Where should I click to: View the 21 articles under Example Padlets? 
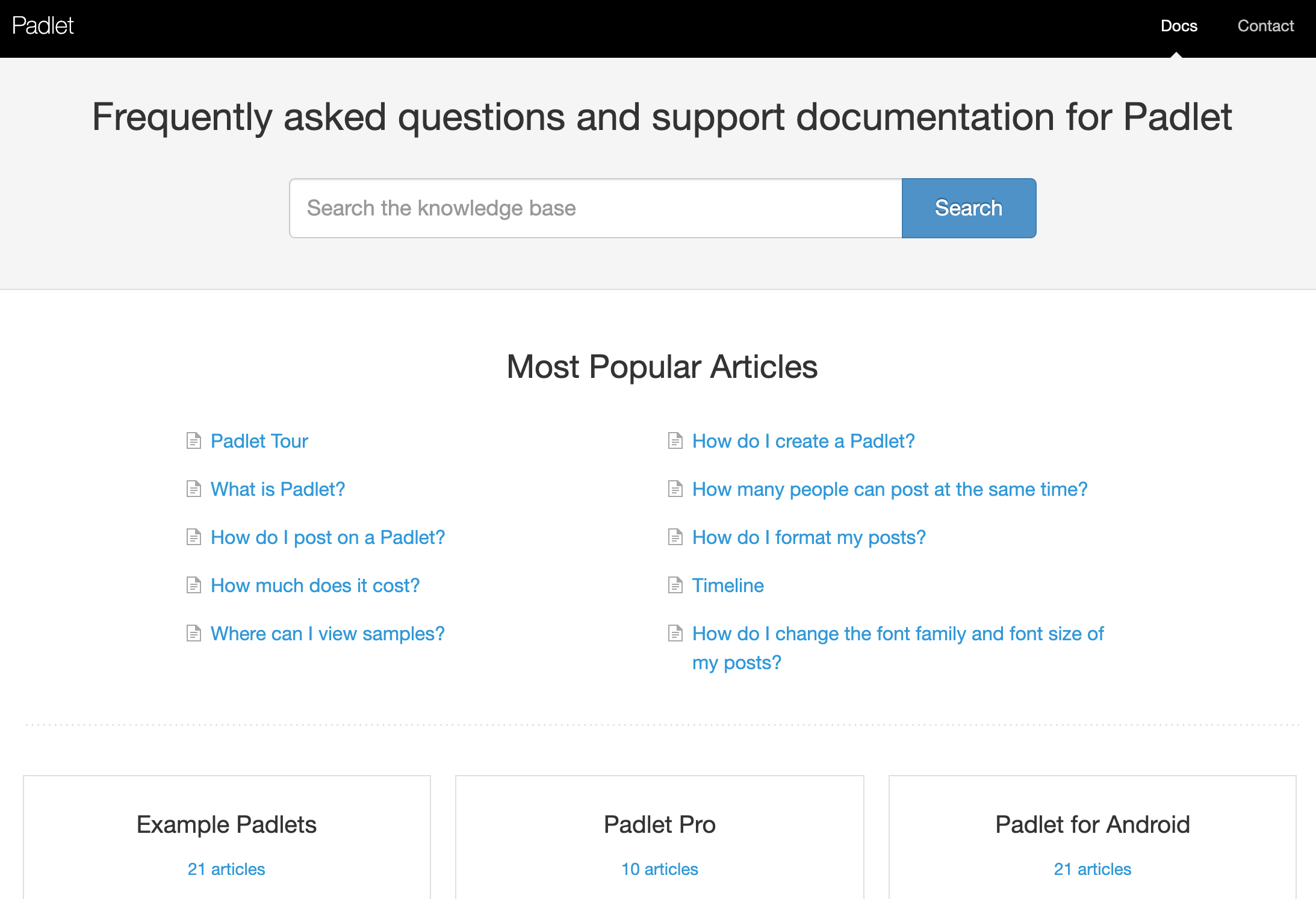[226, 869]
